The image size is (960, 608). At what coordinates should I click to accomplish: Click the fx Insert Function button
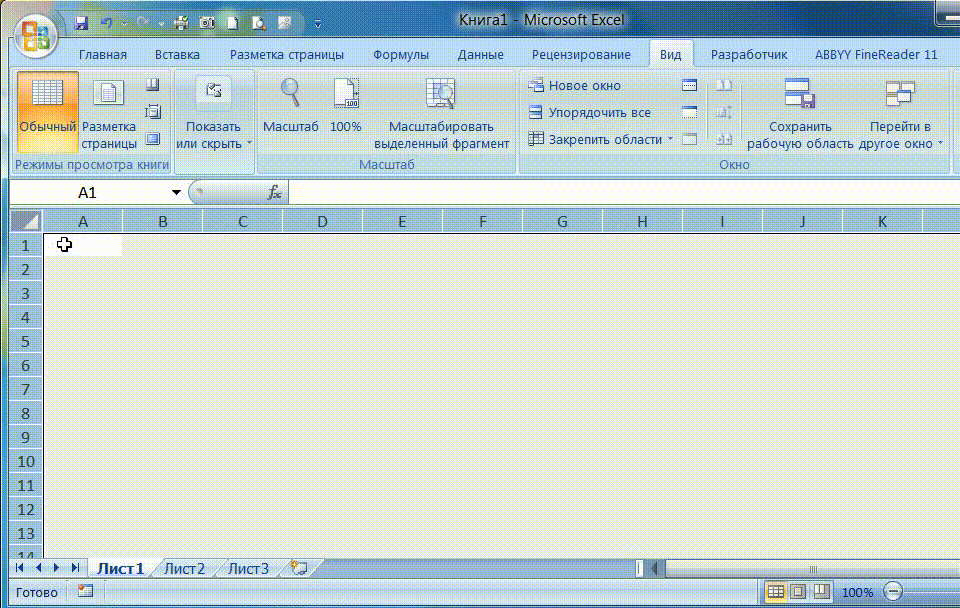coord(274,193)
